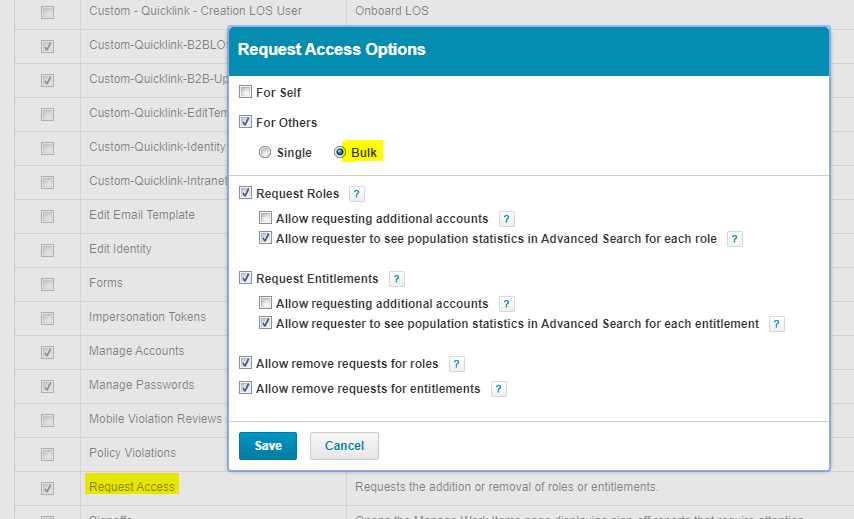
Task: Click help icon for remove requests for entitlements
Action: 499,389
